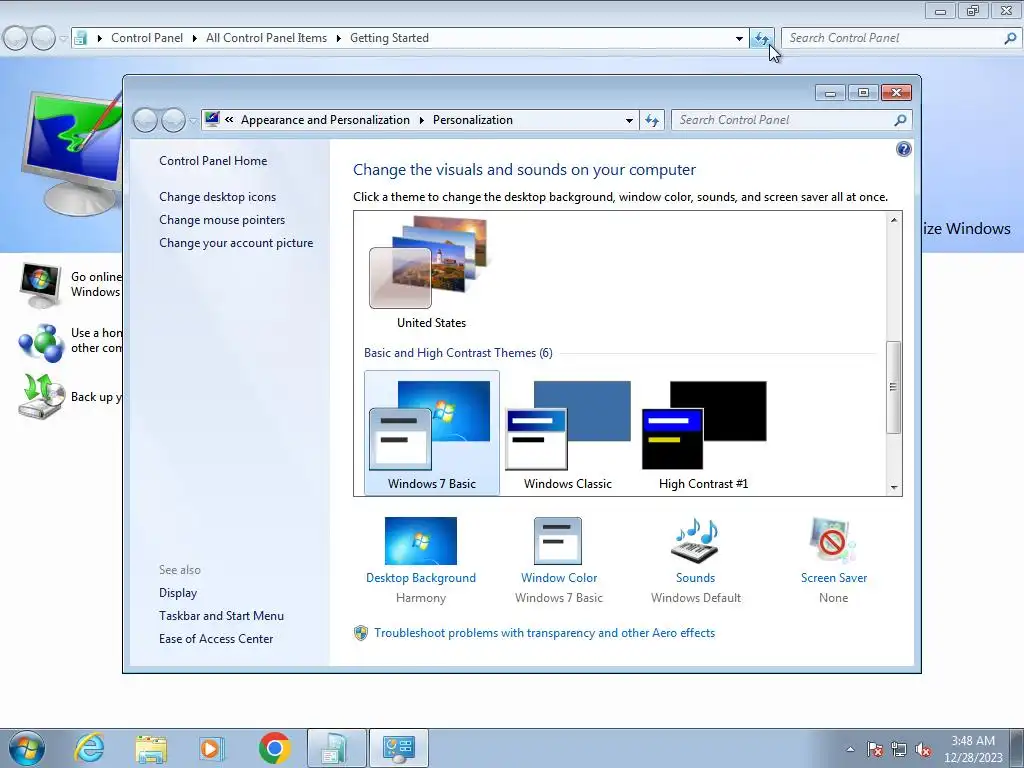Screen dimensions: 1024x768
Task: Click back arrow in Personalization window
Action: [145, 120]
